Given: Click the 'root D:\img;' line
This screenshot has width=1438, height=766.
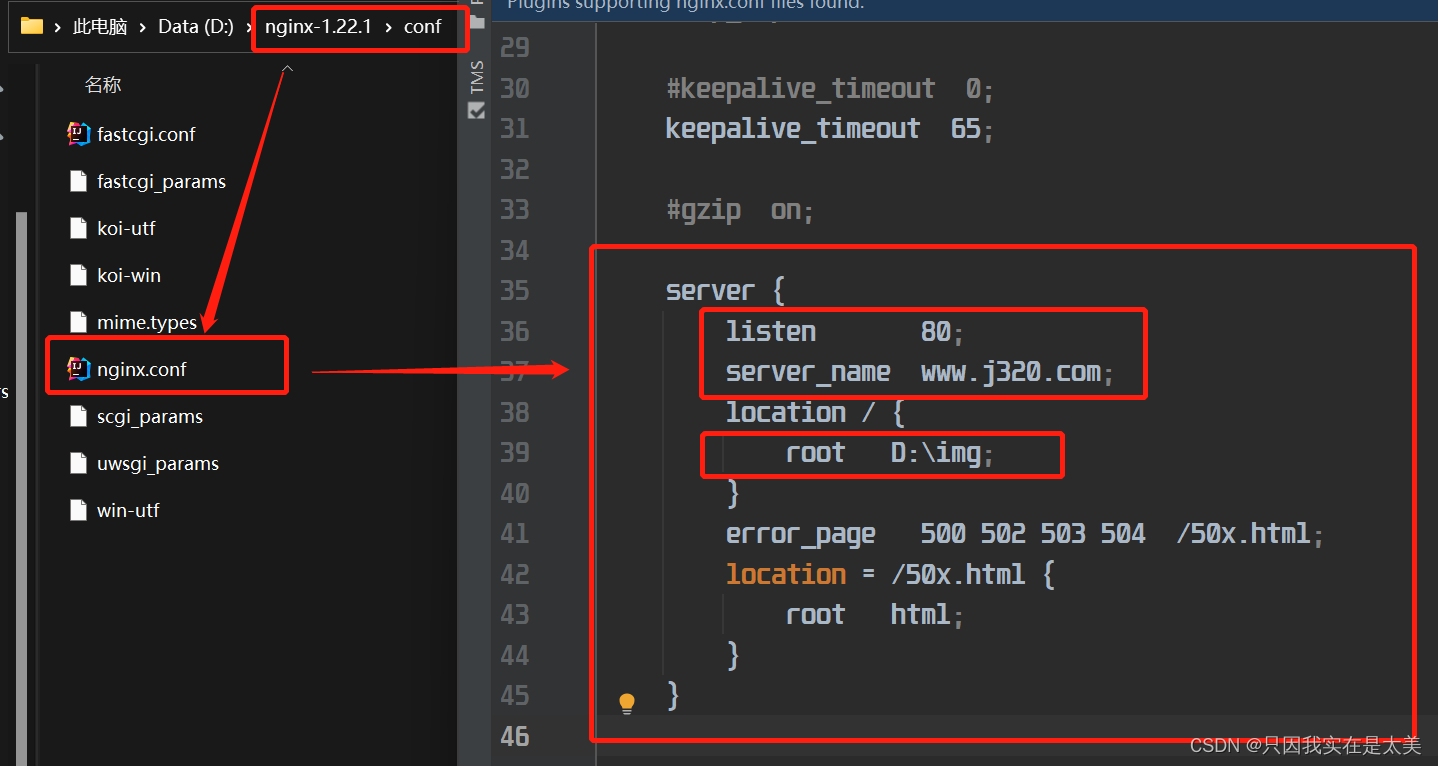Looking at the screenshot, I should click(890, 453).
